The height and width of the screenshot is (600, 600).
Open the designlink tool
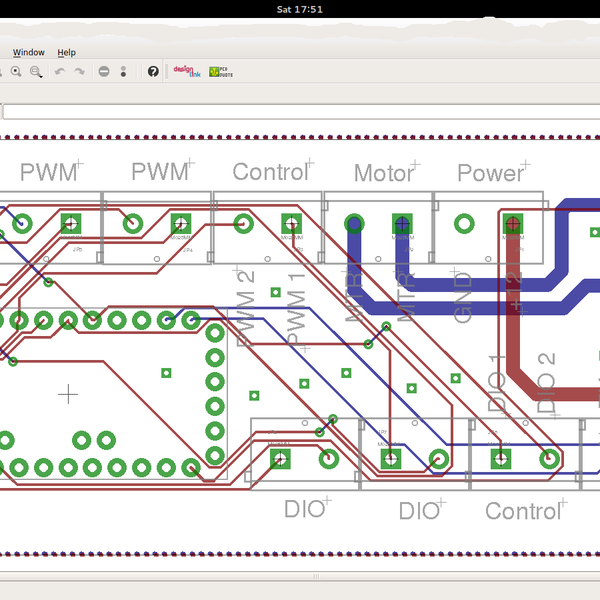(187, 72)
